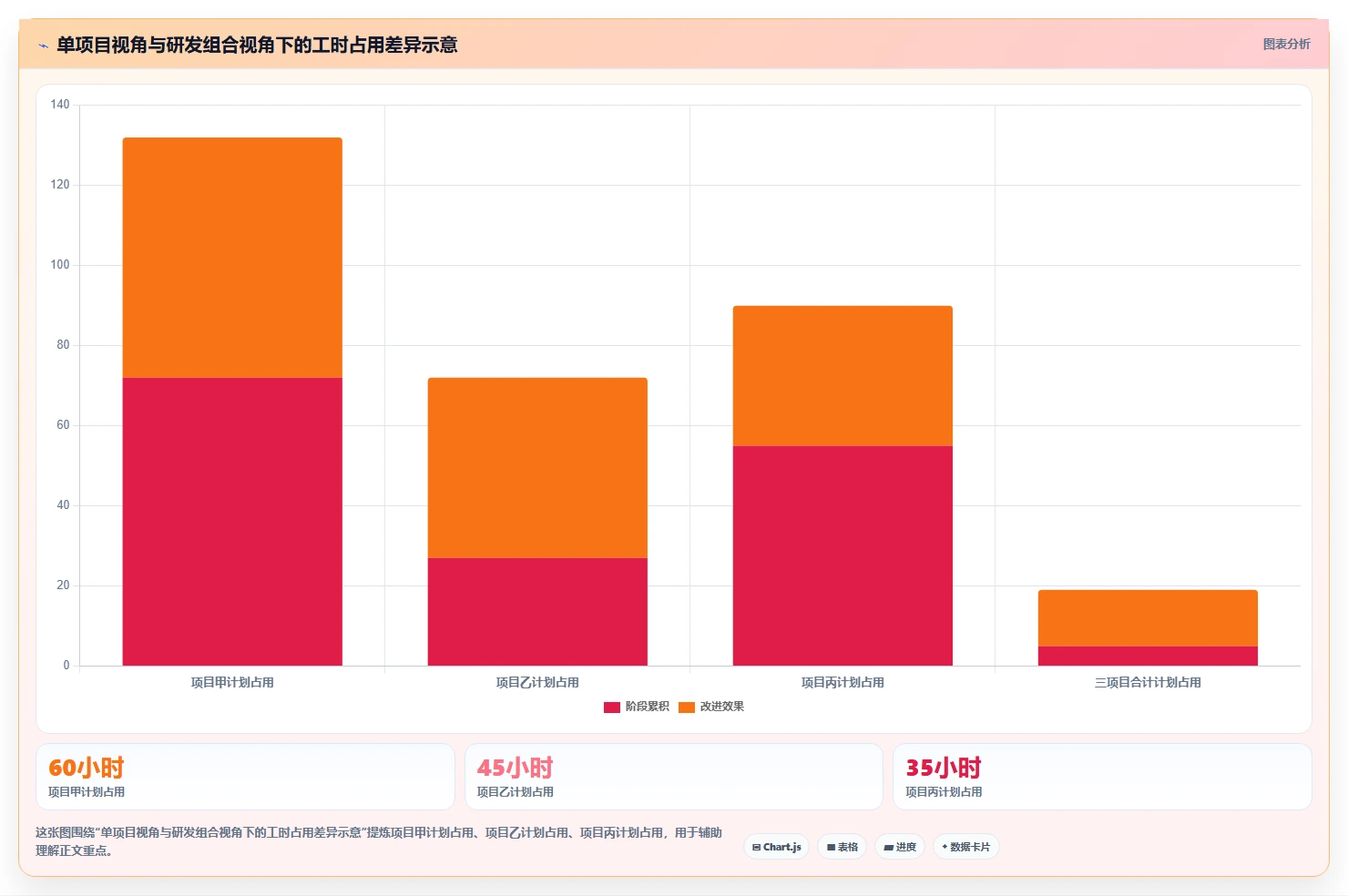Click the 项目丙计划占用 caption under 35小时
The image size is (1348, 896).
click(944, 792)
